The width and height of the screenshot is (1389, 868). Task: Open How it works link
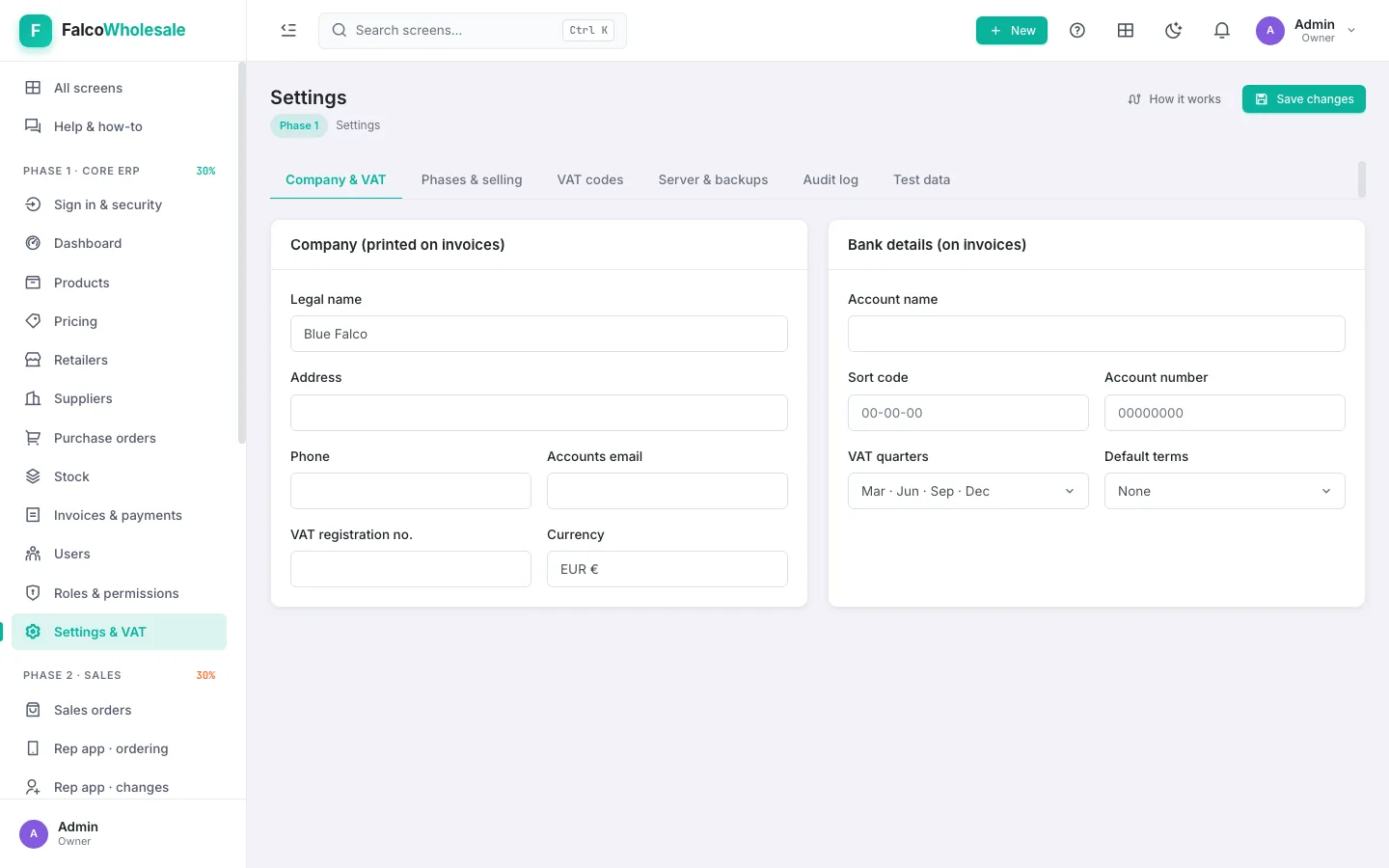pyautogui.click(x=1175, y=99)
